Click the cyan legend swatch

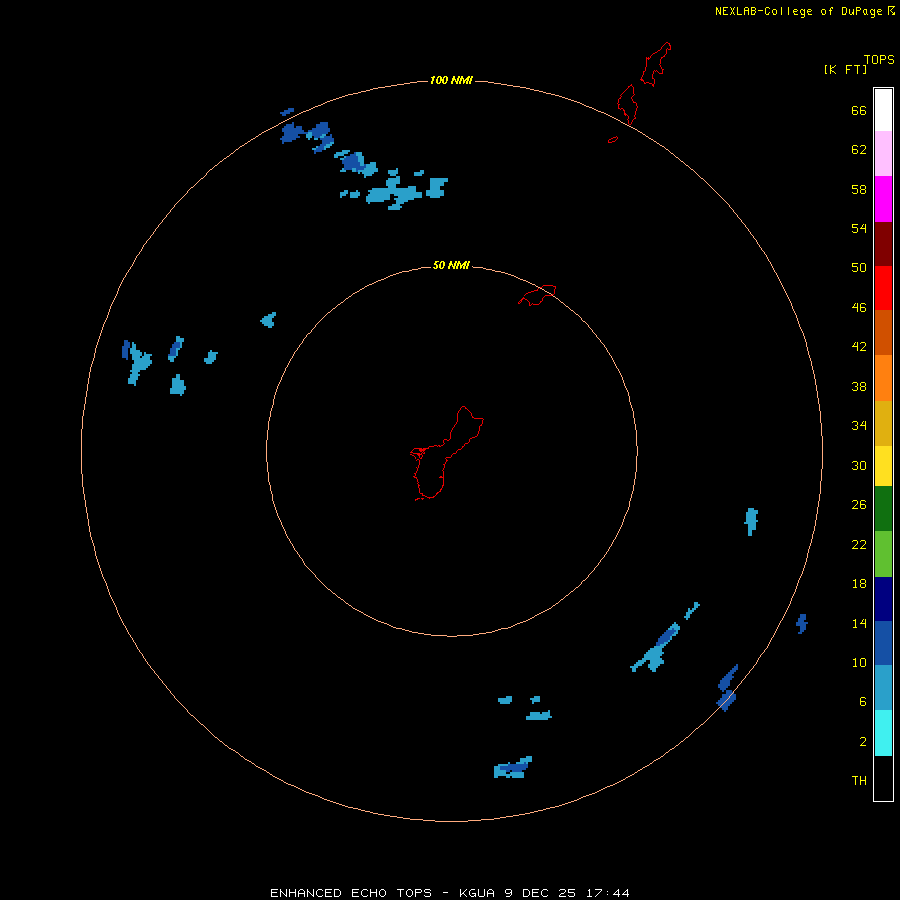point(883,733)
